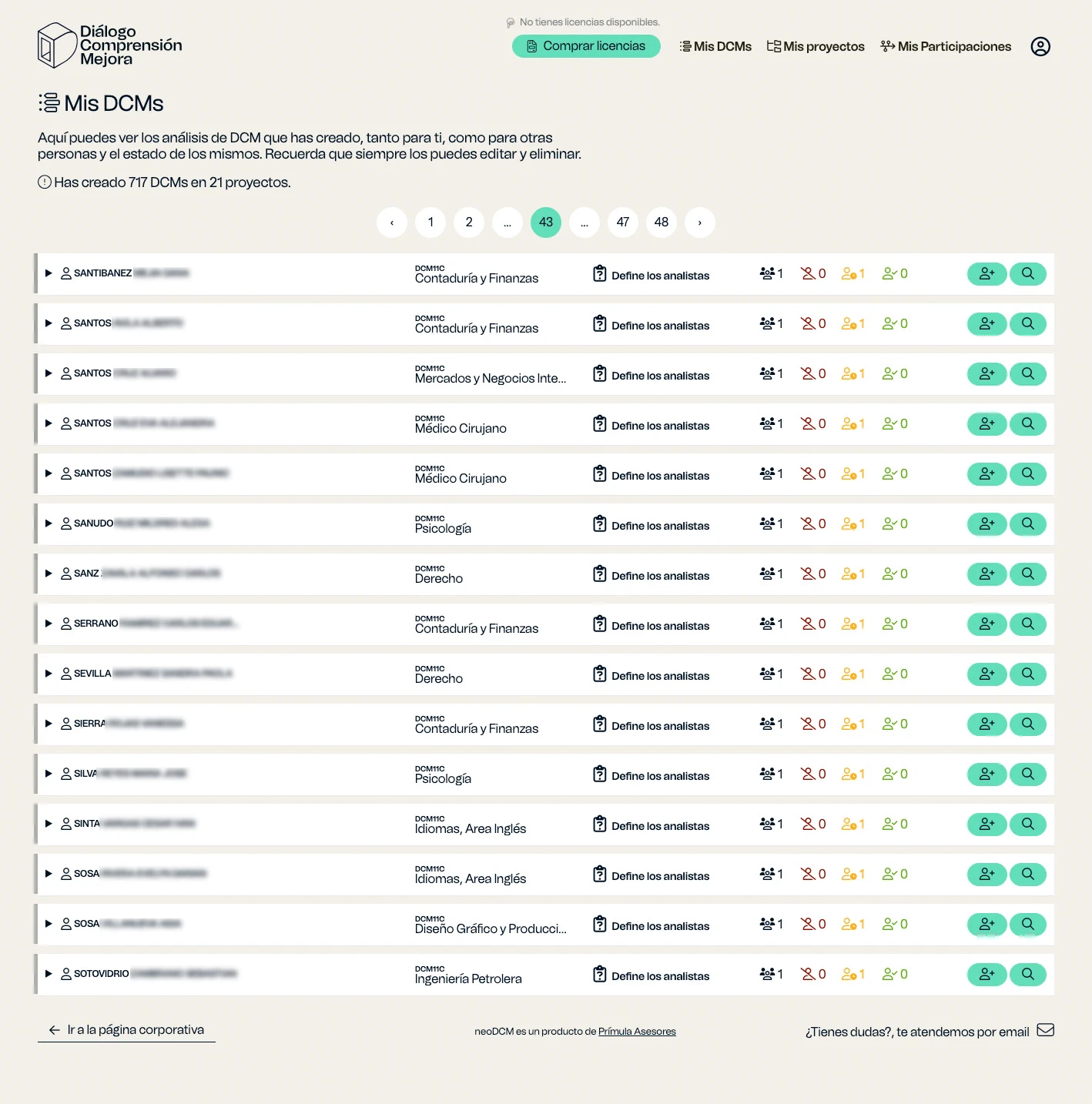Select page 1 in the pagination
The height and width of the screenshot is (1104, 1092).
click(430, 222)
